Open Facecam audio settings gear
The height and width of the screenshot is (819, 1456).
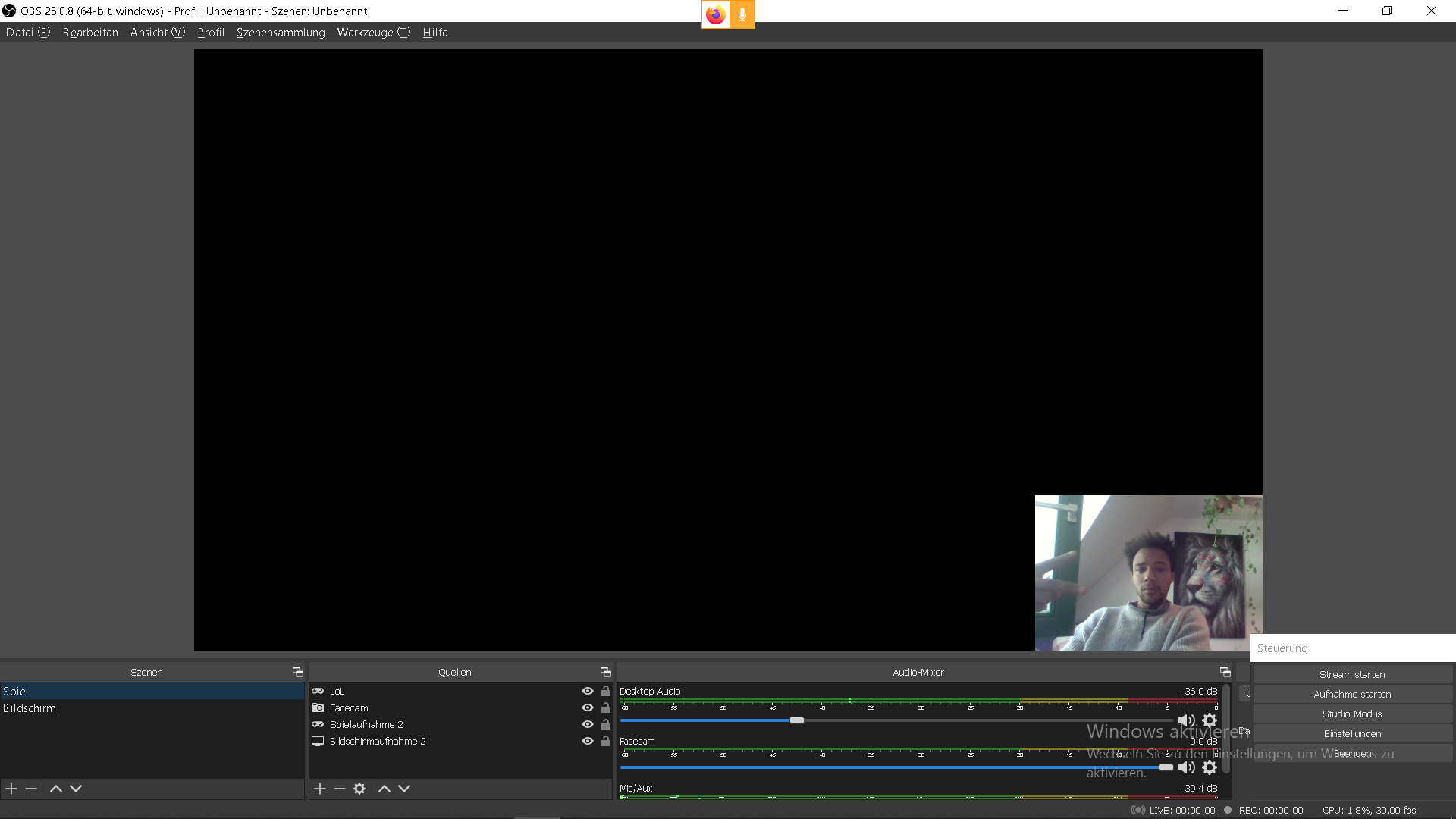click(1210, 767)
